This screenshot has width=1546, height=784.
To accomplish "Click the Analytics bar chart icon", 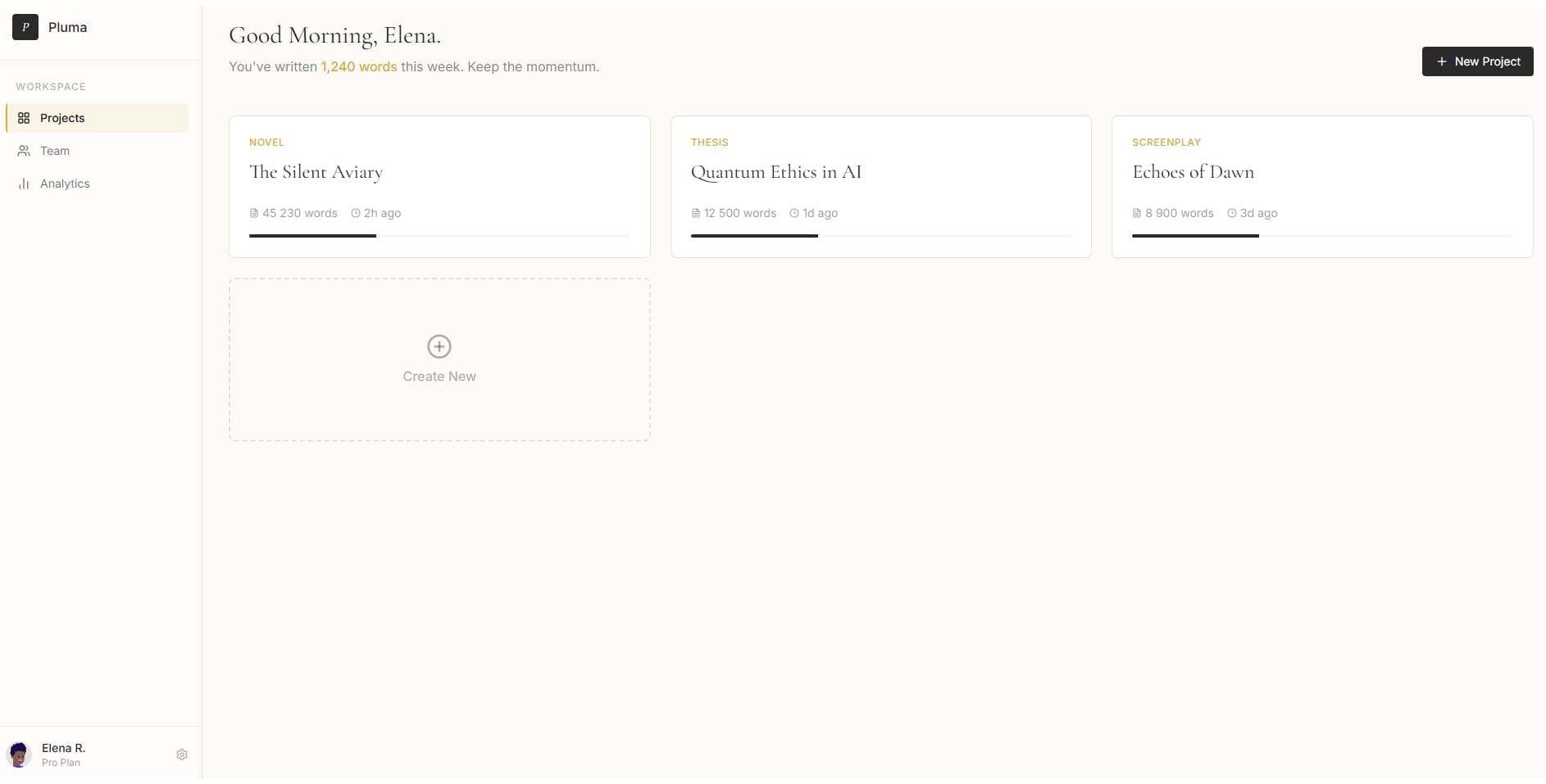I will coord(24,184).
